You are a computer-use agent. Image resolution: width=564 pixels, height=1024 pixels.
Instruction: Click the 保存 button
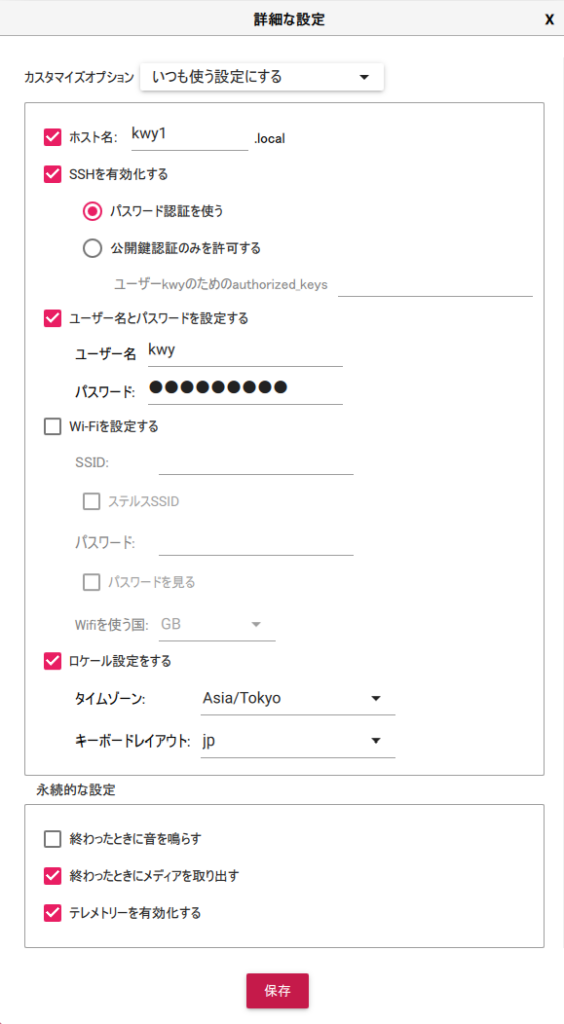(x=277, y=991)
